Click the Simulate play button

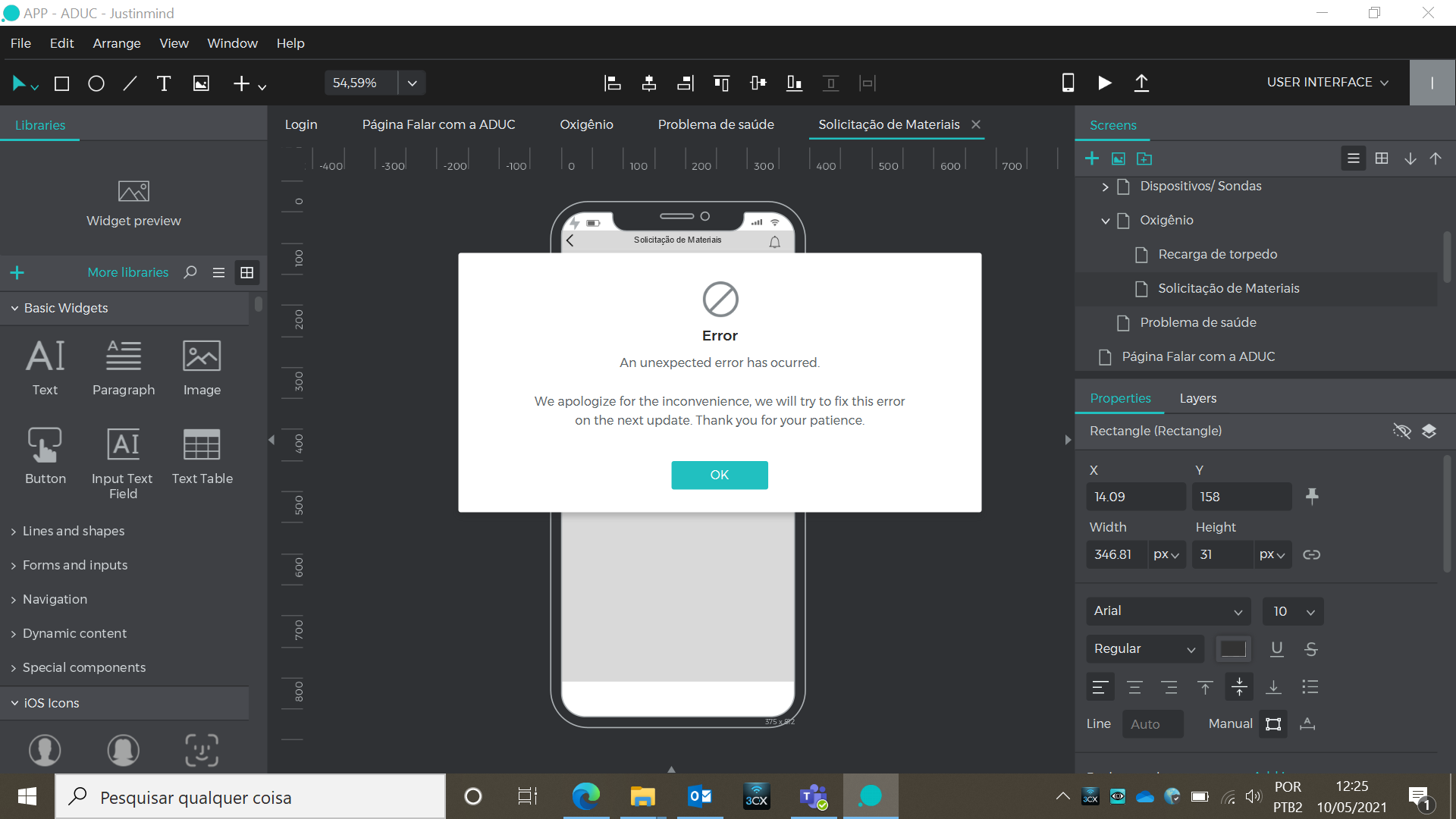pyautogui.click(x=1105, y=83)
